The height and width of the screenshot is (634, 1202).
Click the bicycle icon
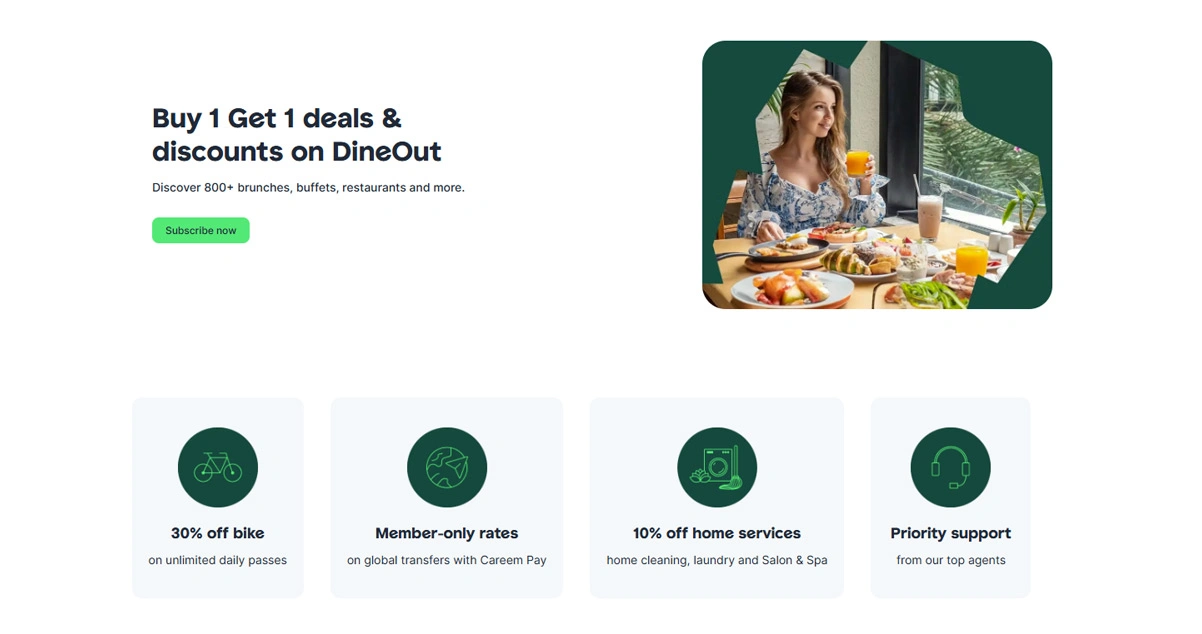pos(218,467)
